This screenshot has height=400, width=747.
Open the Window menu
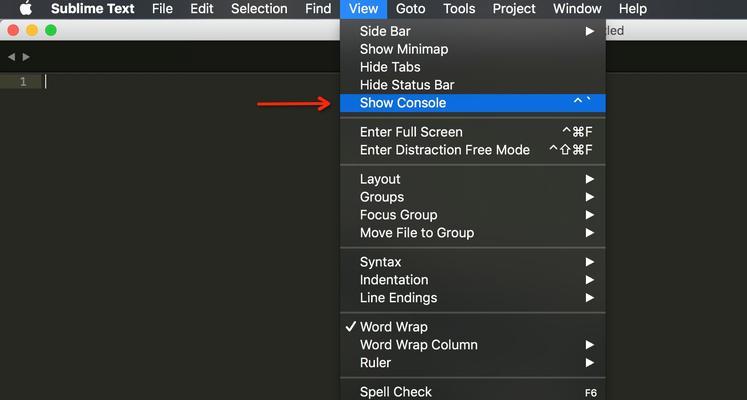point(577,9)
